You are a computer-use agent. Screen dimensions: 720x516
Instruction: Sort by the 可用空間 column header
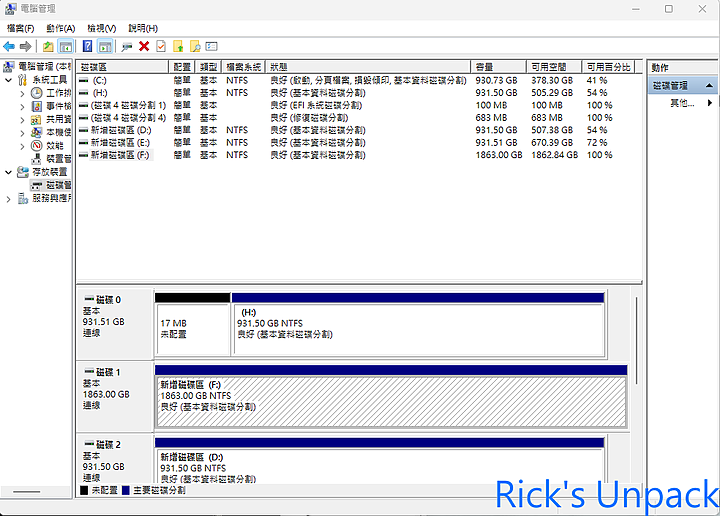point(554,67)
